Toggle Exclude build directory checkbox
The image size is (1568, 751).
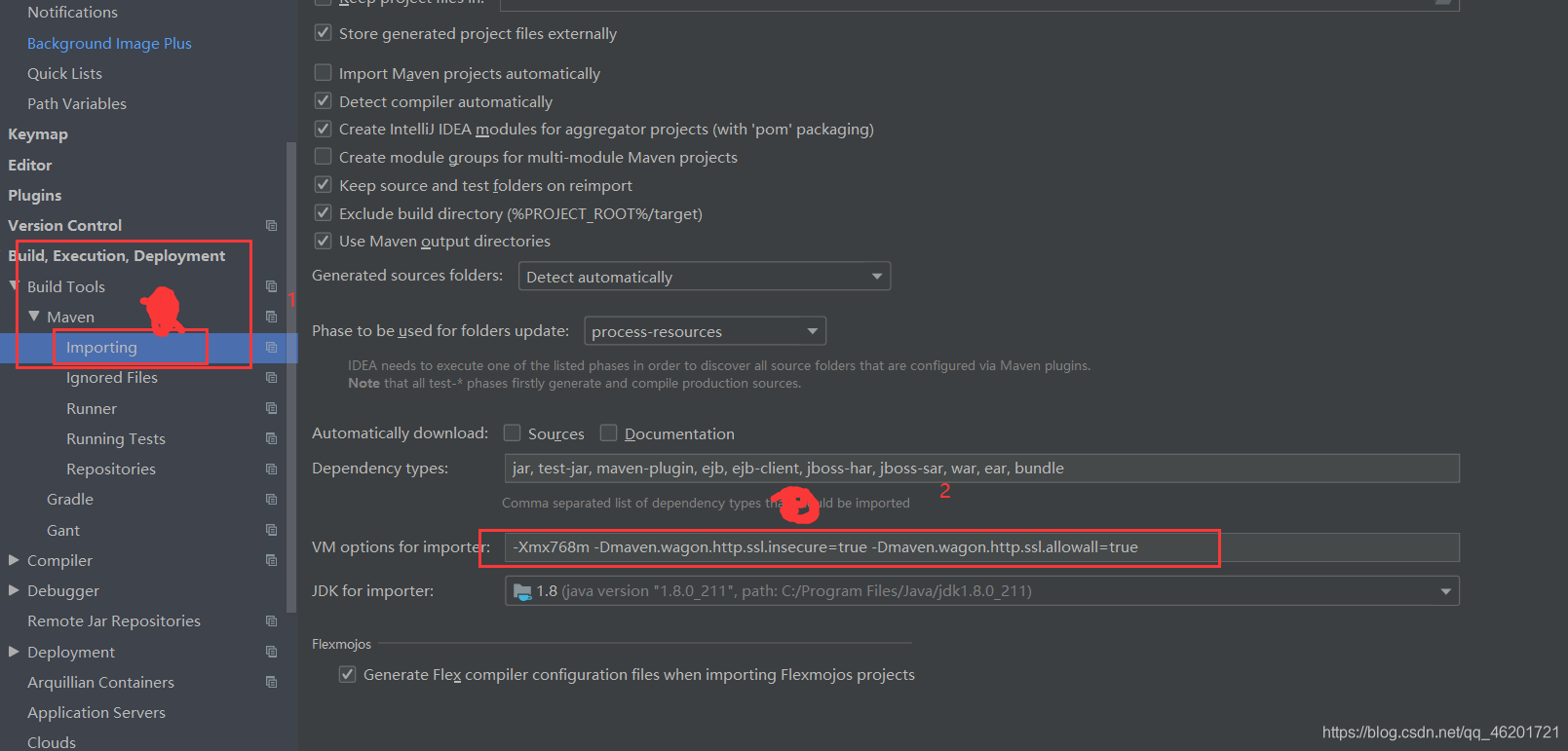323,213
